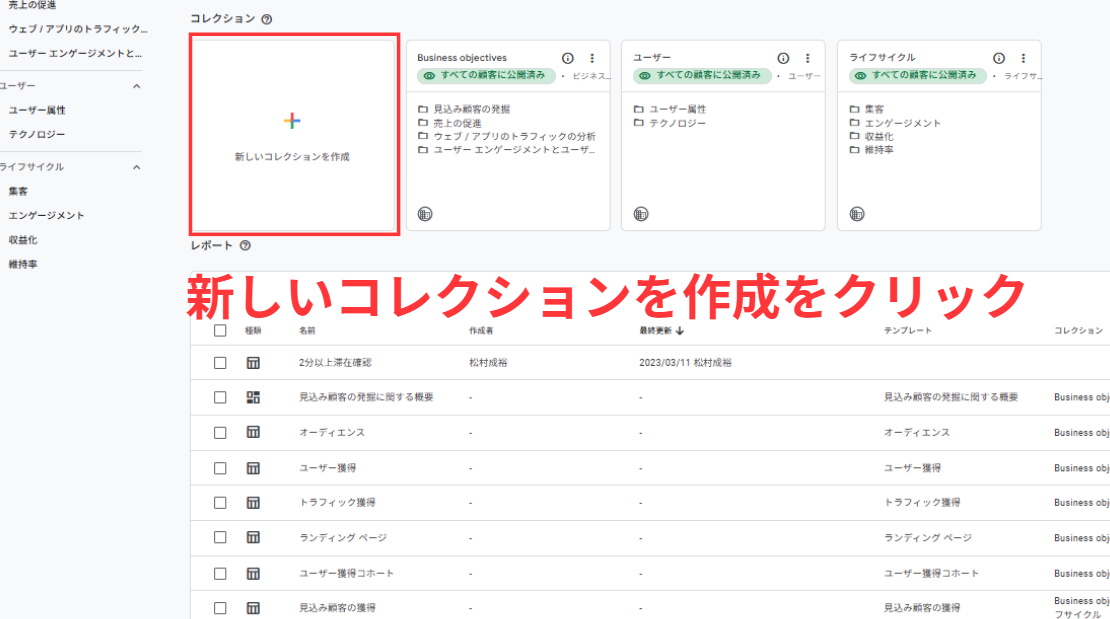The image size is (1110, 619).
Task: Open エンゲージメント in the left sidebar
Action: point(46,215)
